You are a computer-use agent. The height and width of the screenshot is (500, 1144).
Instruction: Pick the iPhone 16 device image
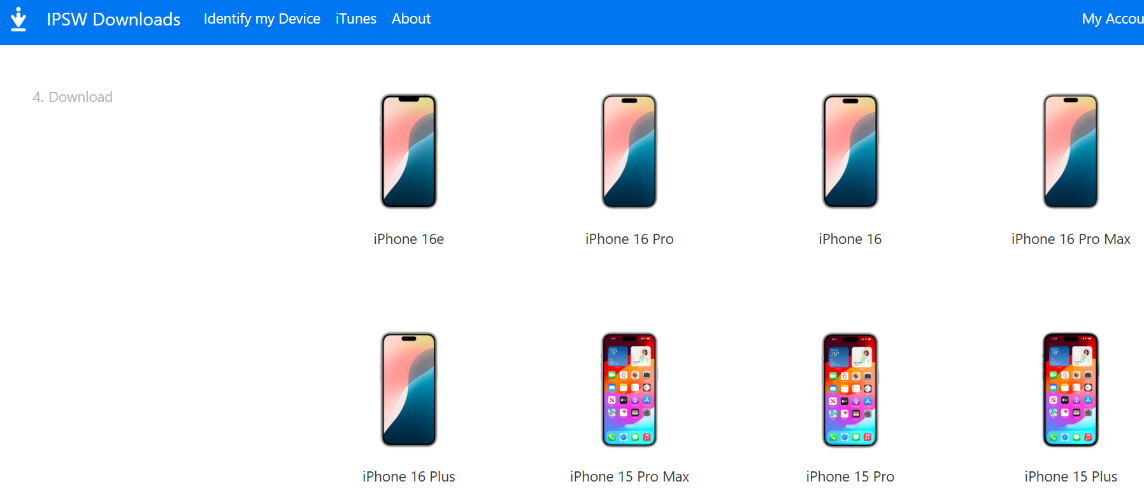850,151
